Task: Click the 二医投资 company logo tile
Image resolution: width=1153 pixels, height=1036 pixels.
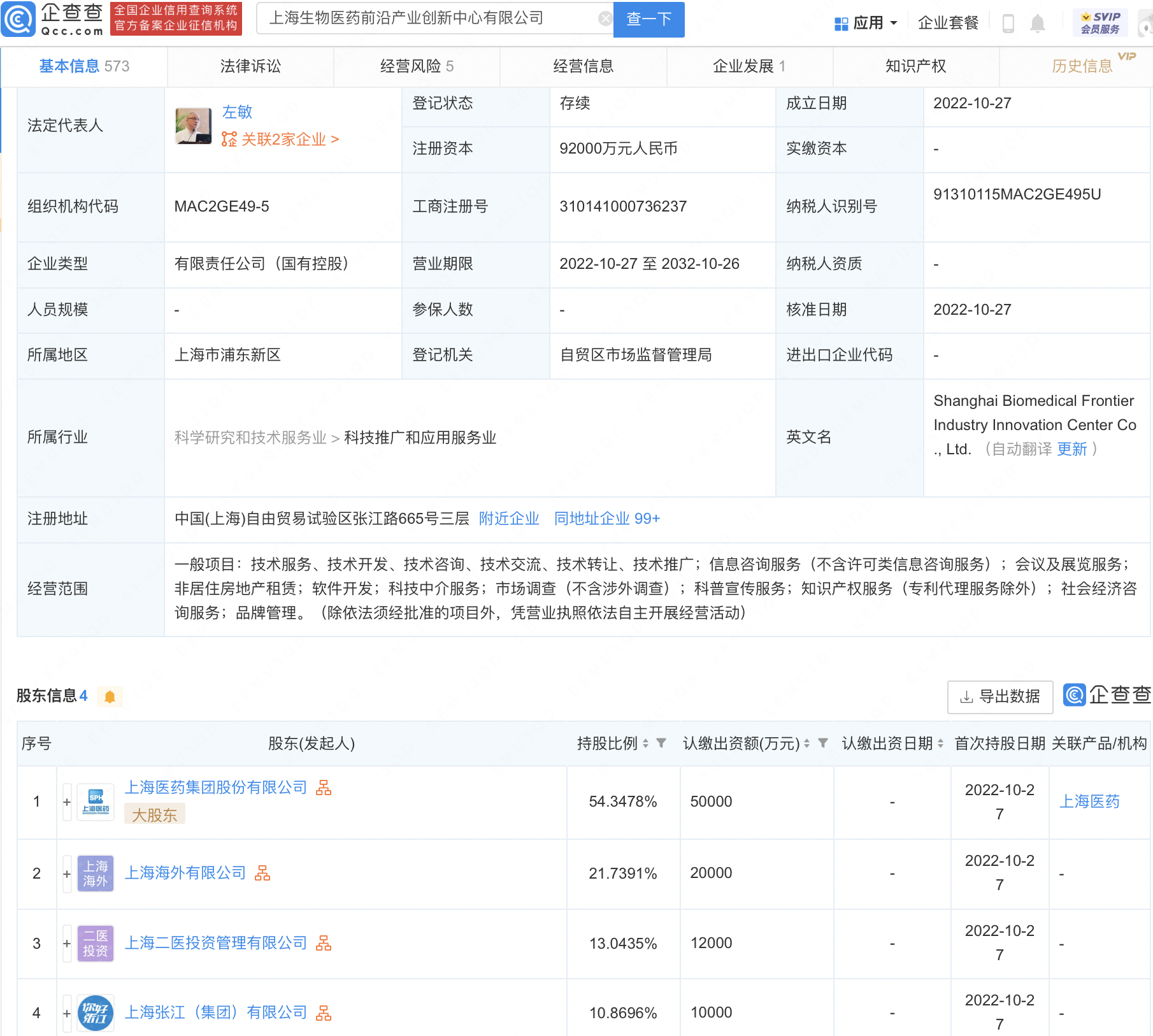Action: [96, 943]
